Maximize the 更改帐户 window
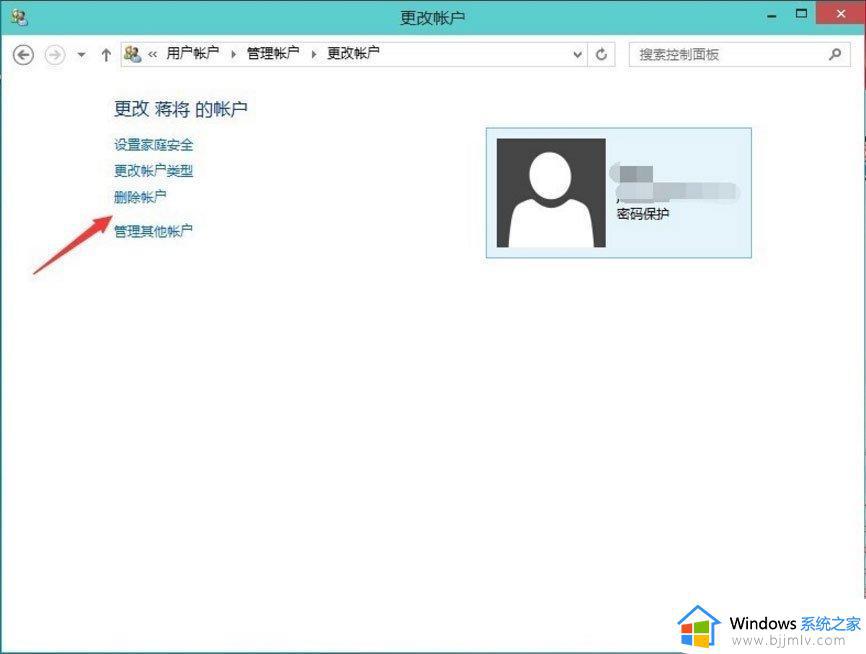Viewport: 866px width, 654px height. (x=801, y=14)
